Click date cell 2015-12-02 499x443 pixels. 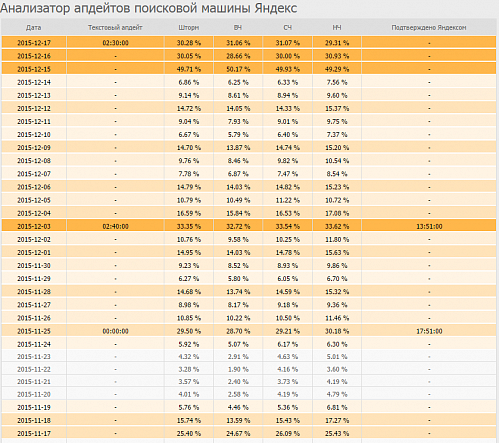pyautogui.click(x=34, y=239)
